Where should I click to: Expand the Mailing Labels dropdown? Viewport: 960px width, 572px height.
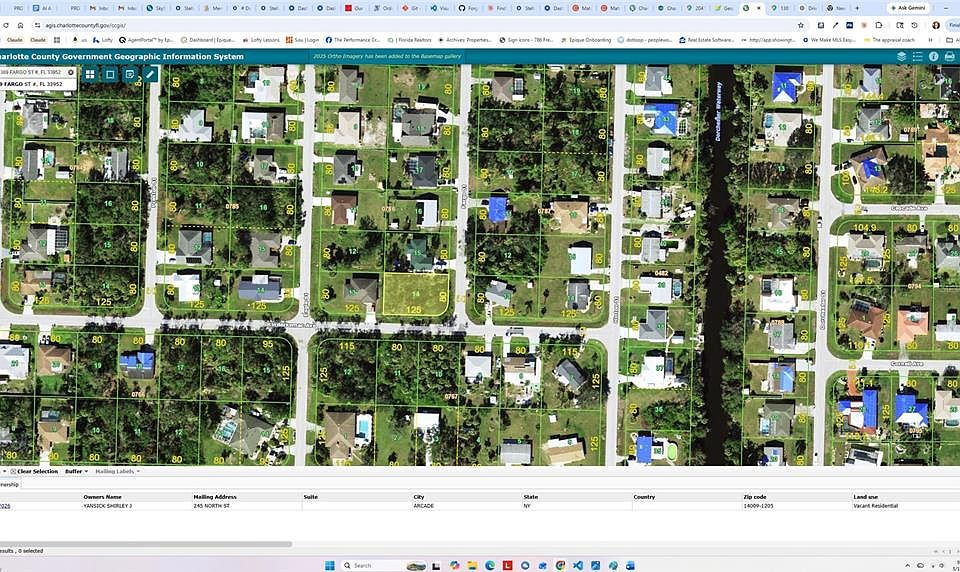coord(117,471)
